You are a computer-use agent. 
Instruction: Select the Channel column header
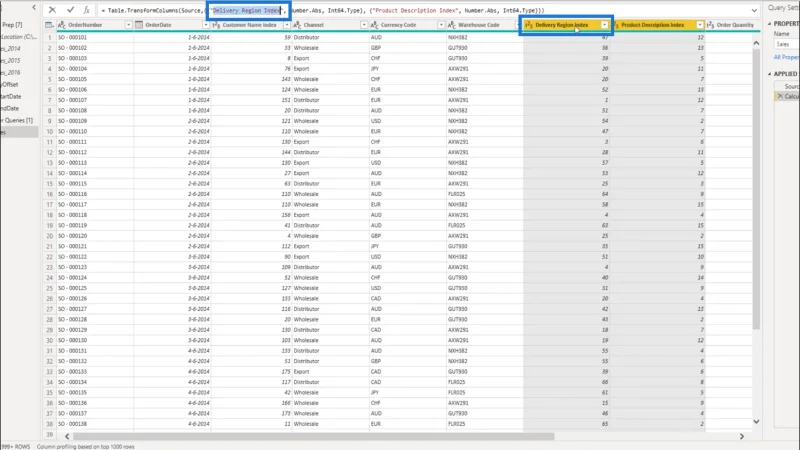[x=313, y=24]
